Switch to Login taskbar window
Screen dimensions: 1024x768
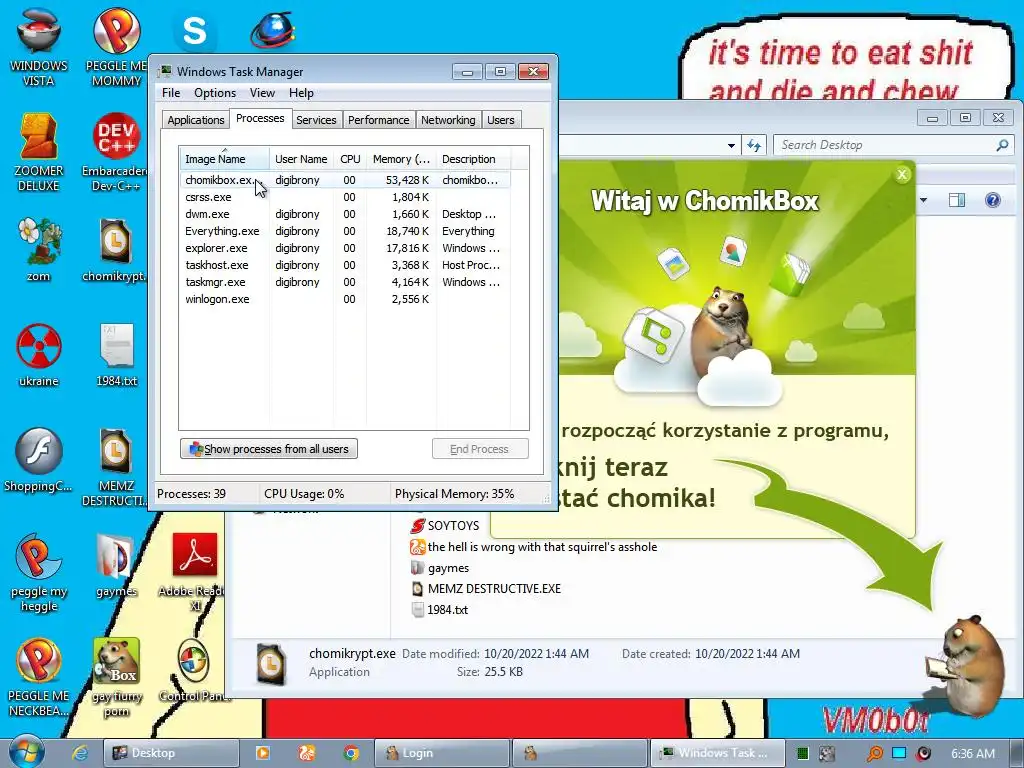point(443,753)
